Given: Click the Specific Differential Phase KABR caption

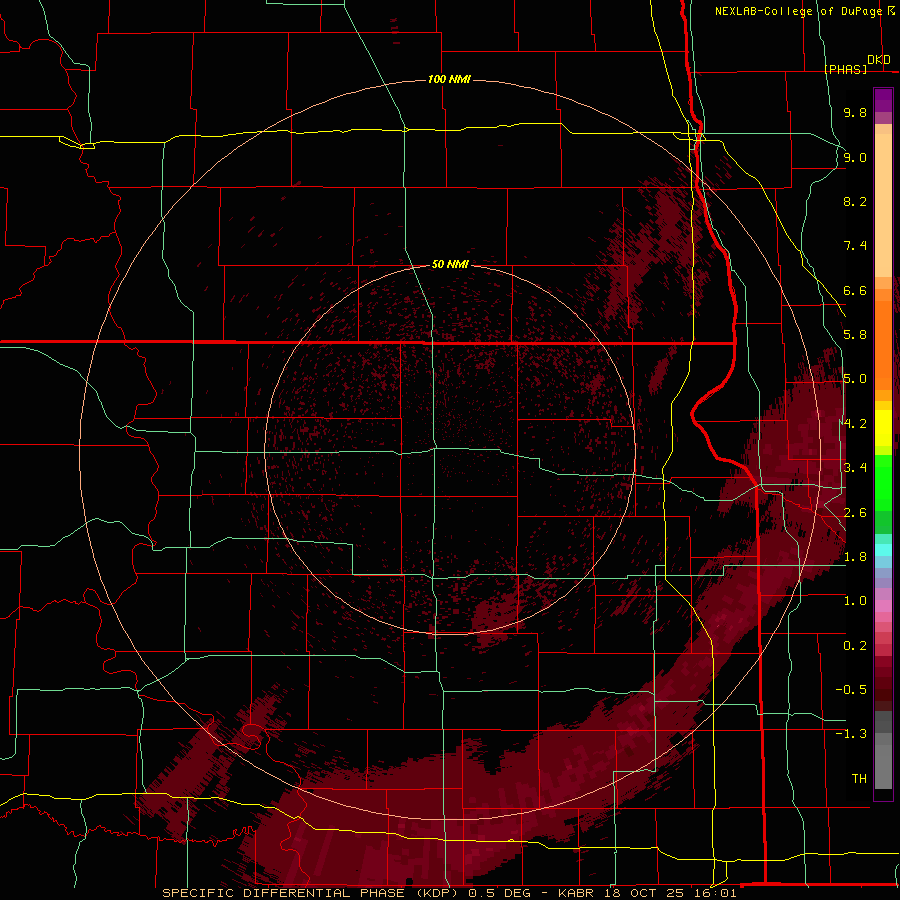Looking at the screenshot, I should 449,893.
